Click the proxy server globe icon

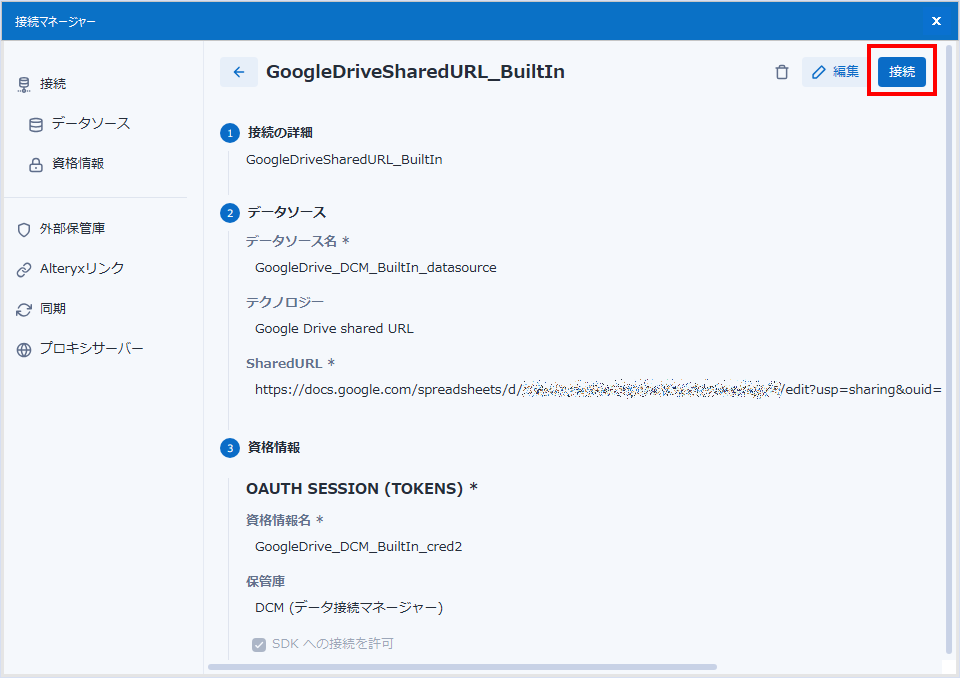tap(24, 349)
